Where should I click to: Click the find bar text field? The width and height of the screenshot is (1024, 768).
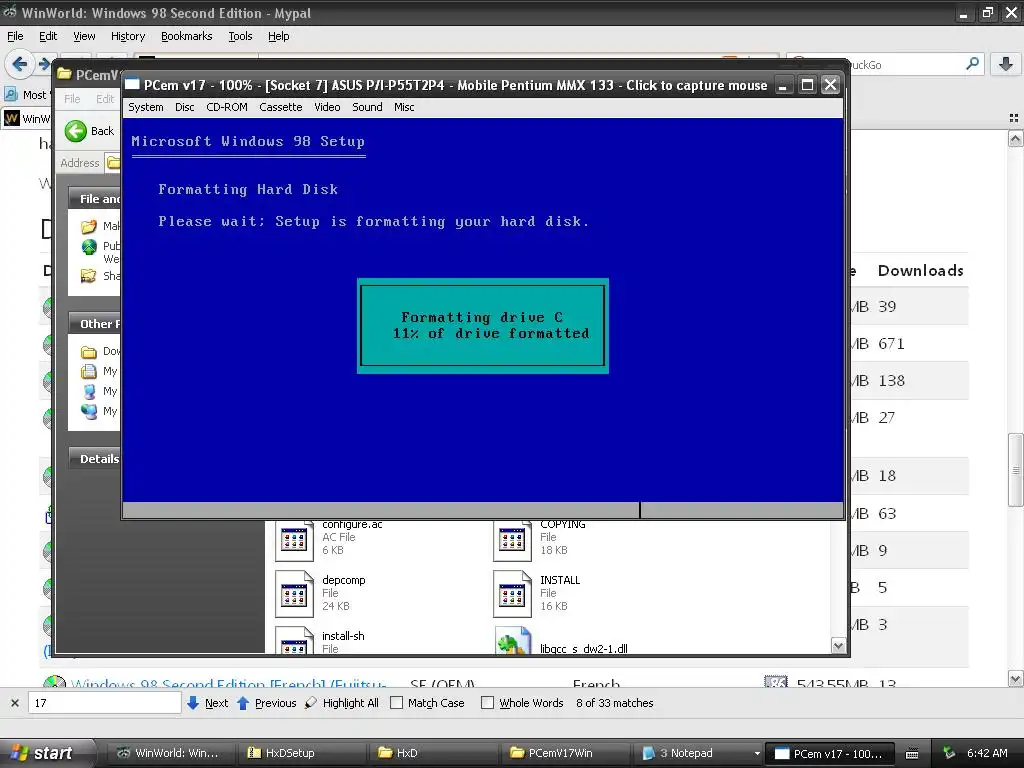point(104,703)
